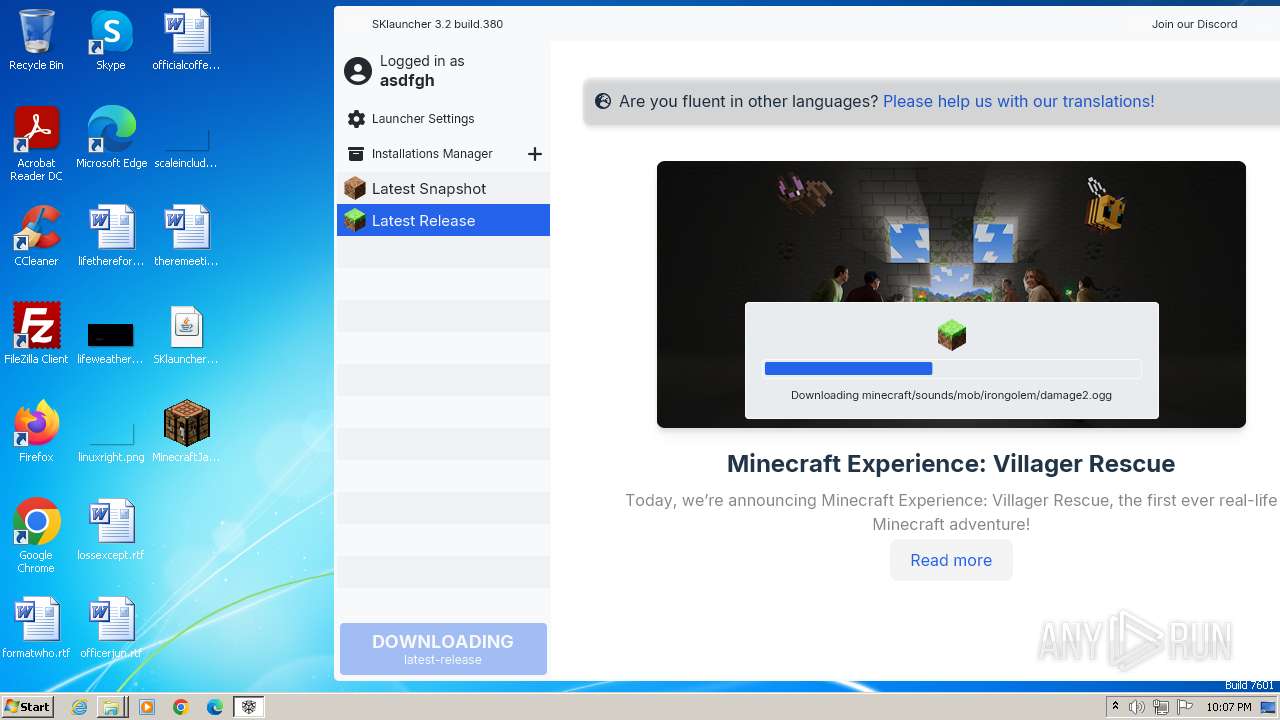This screenshot has width=1280, height=720.
Task: Open Acrobat Reader DC desktop shortcut
Action: pyautogui.click(x=36, y=143)
